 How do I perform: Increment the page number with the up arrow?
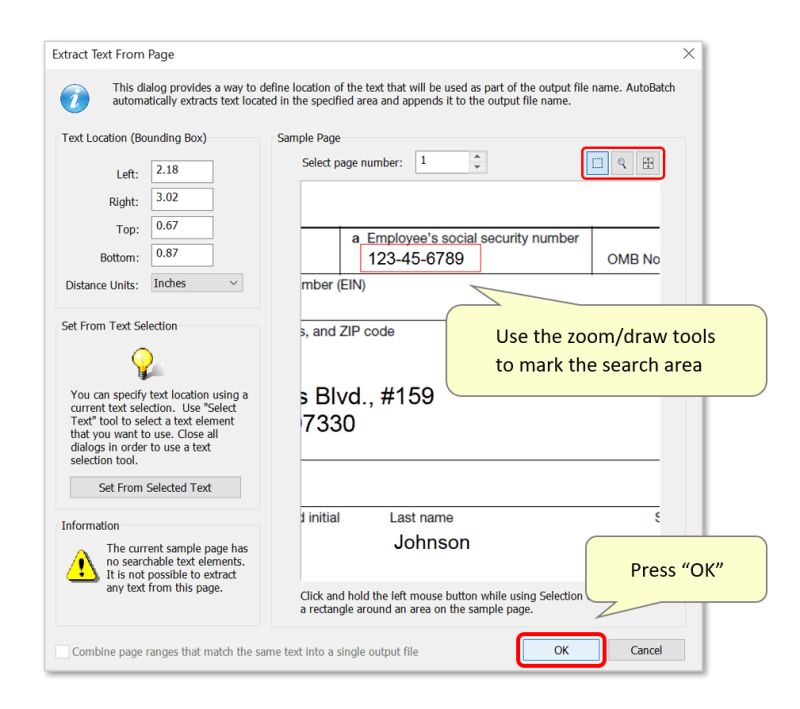(x=478, y=156)
